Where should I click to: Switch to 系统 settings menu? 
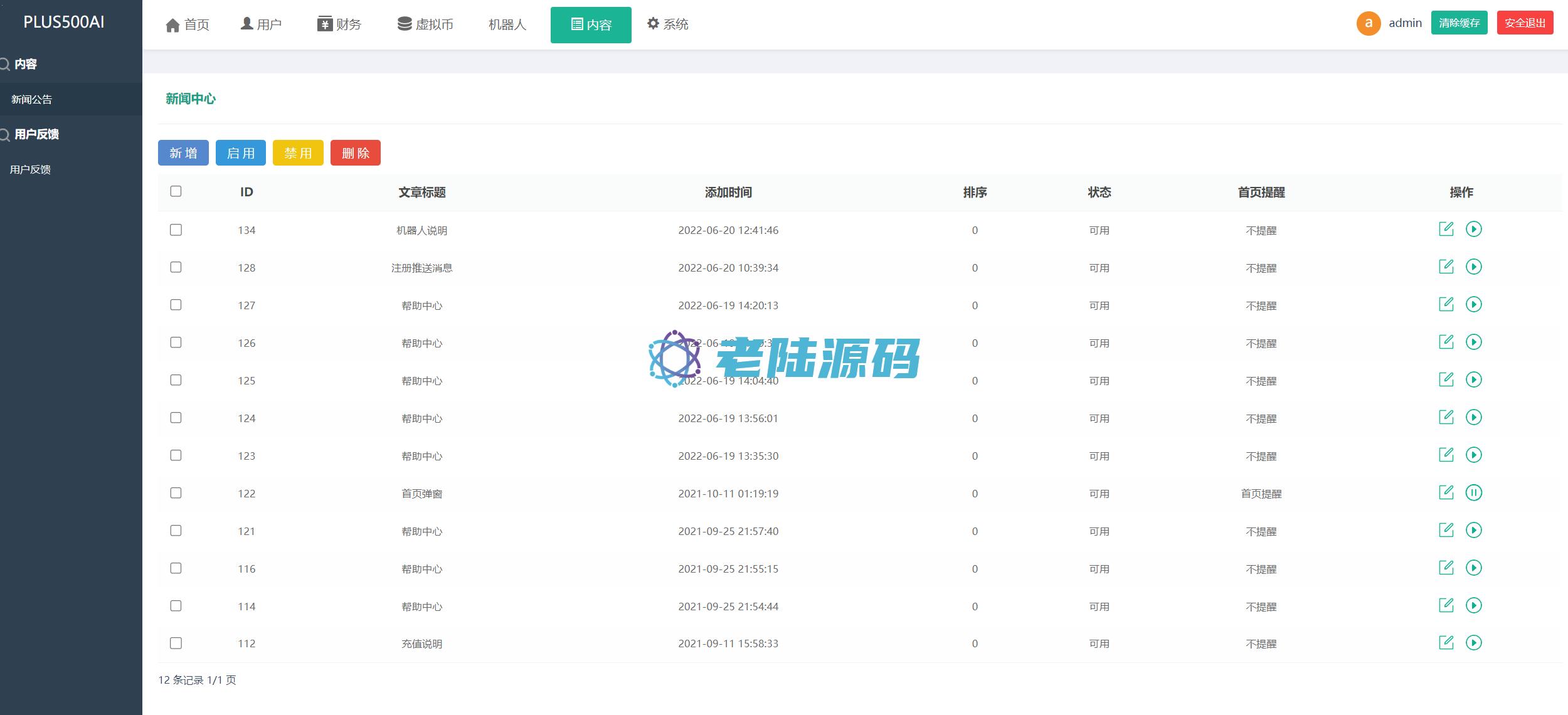[x=668, y=24]
